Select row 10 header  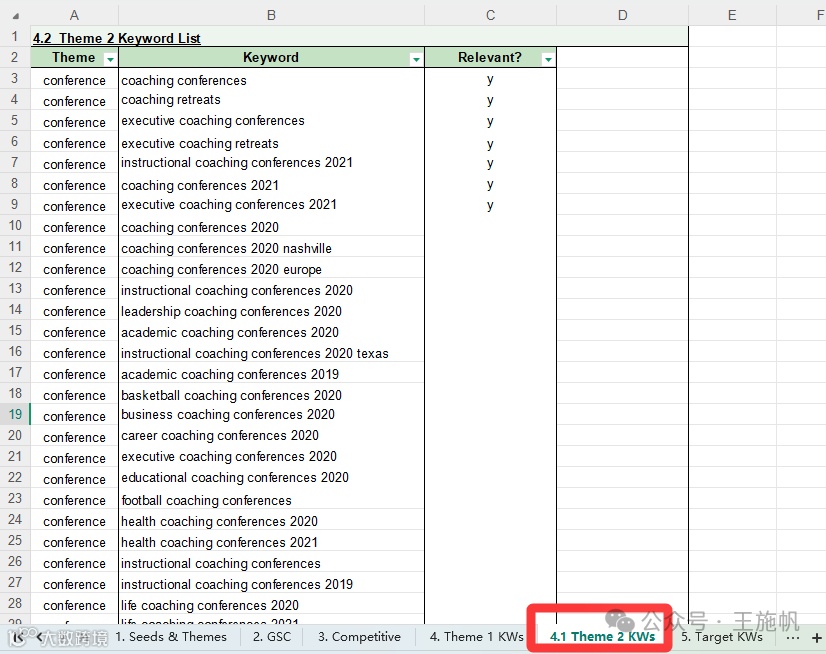15,226
